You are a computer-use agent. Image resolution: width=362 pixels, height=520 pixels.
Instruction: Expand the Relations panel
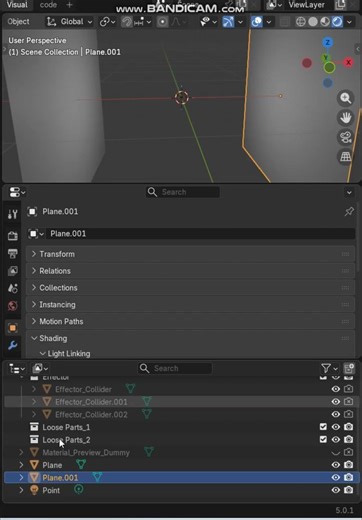(x=190, y=271)
